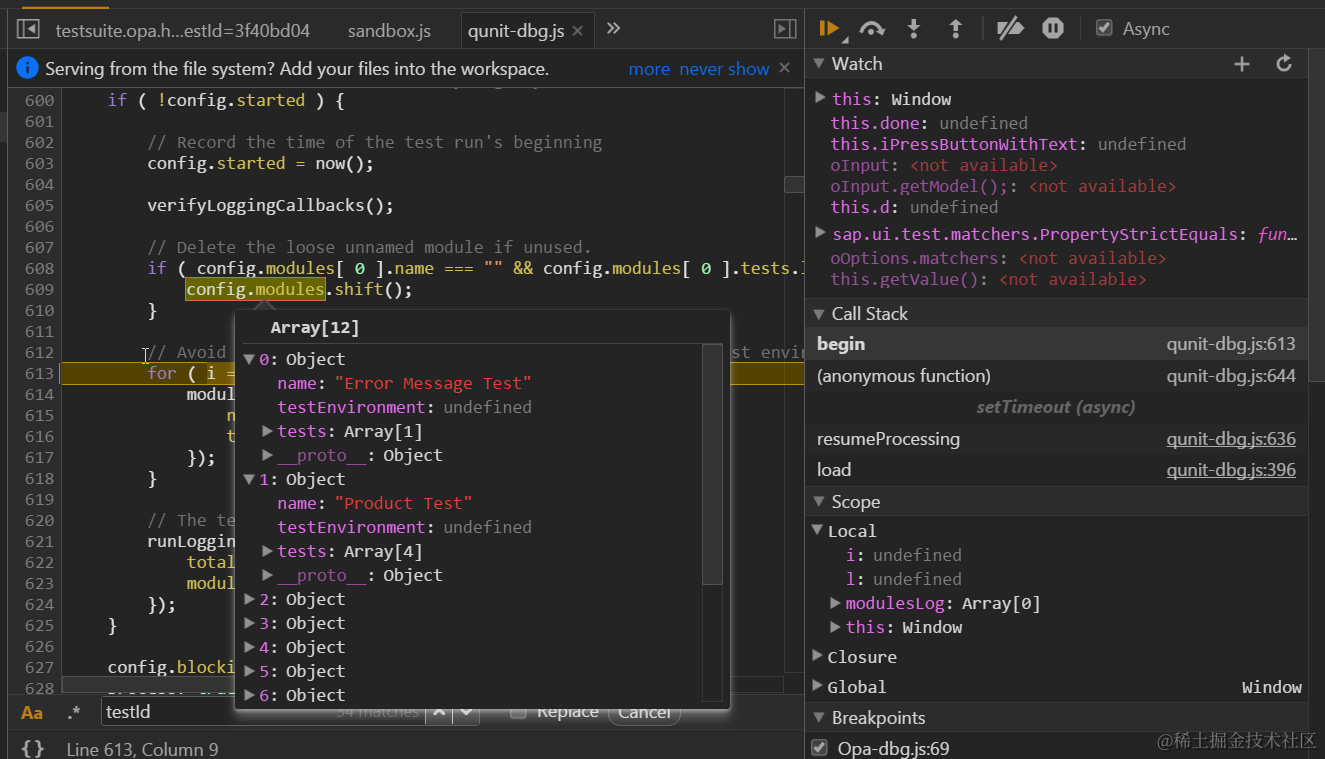Refresh the watch expressions

[1285, 64]
